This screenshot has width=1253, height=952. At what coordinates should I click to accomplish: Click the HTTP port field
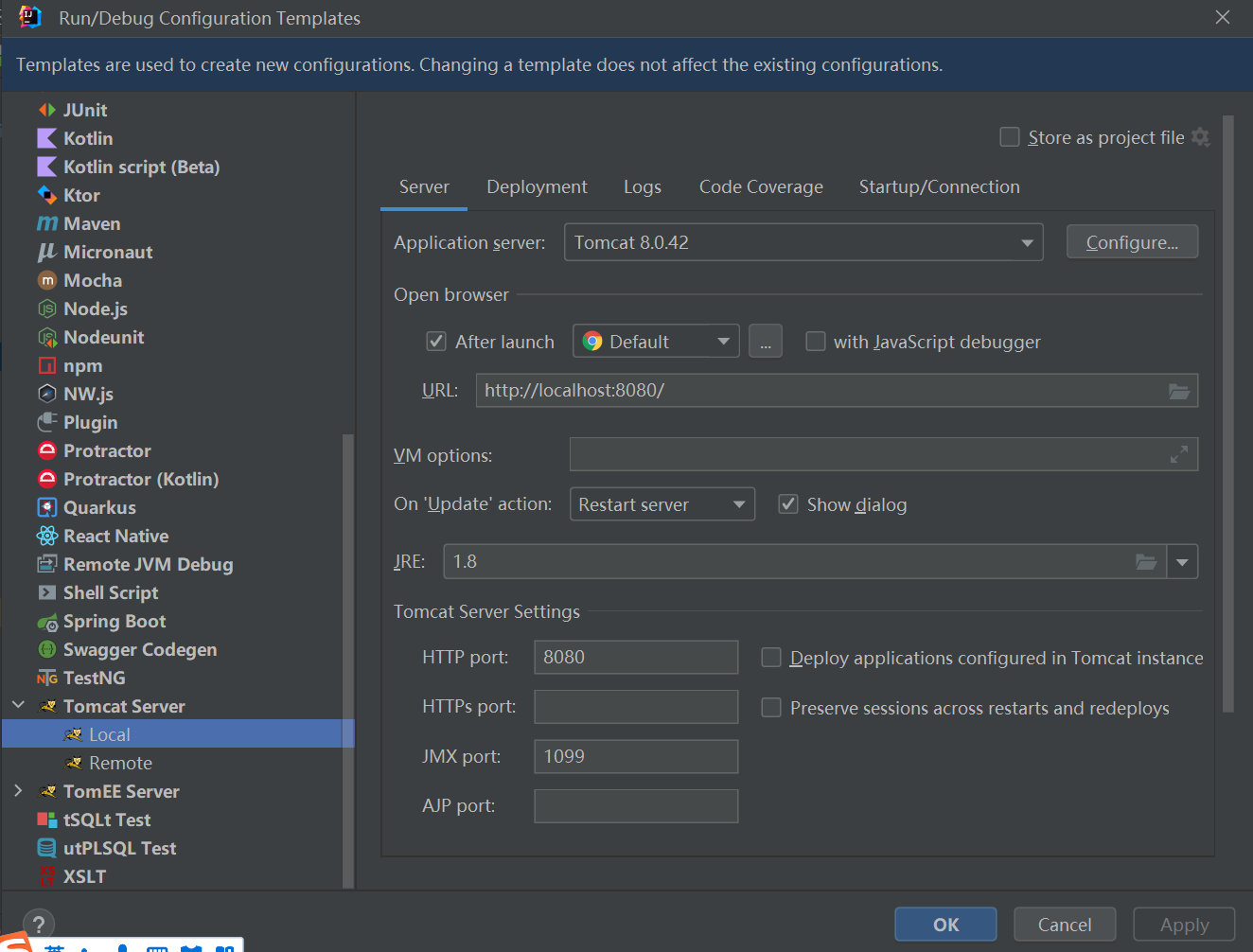coord(636,658)
